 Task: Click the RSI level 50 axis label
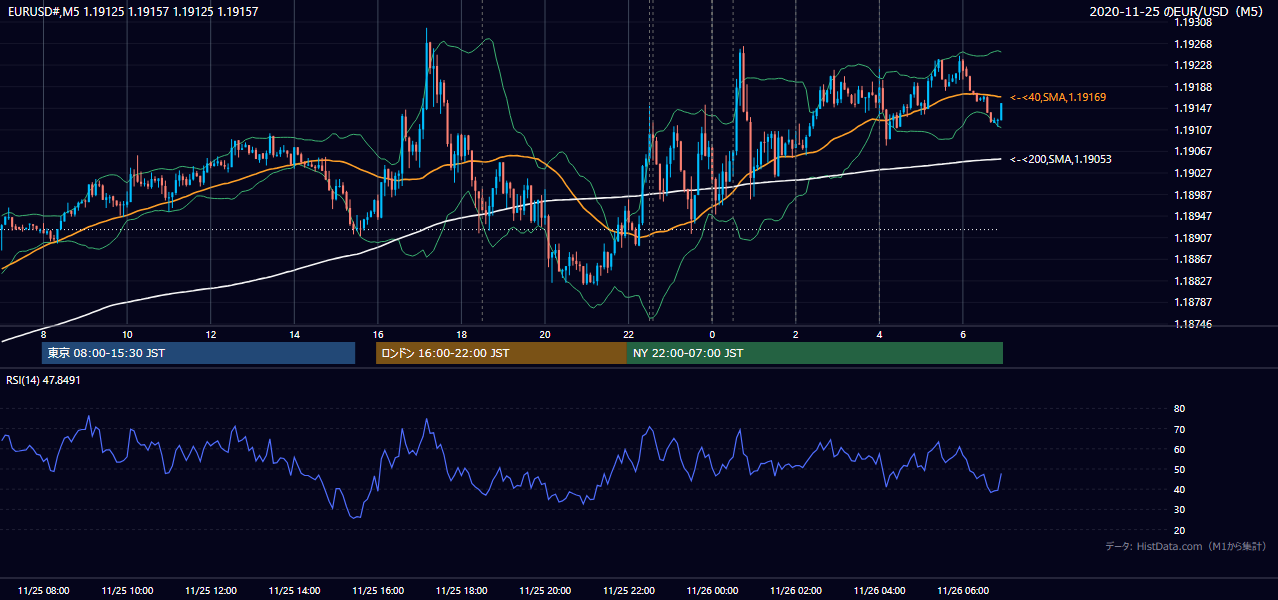tap(1179, 469)
